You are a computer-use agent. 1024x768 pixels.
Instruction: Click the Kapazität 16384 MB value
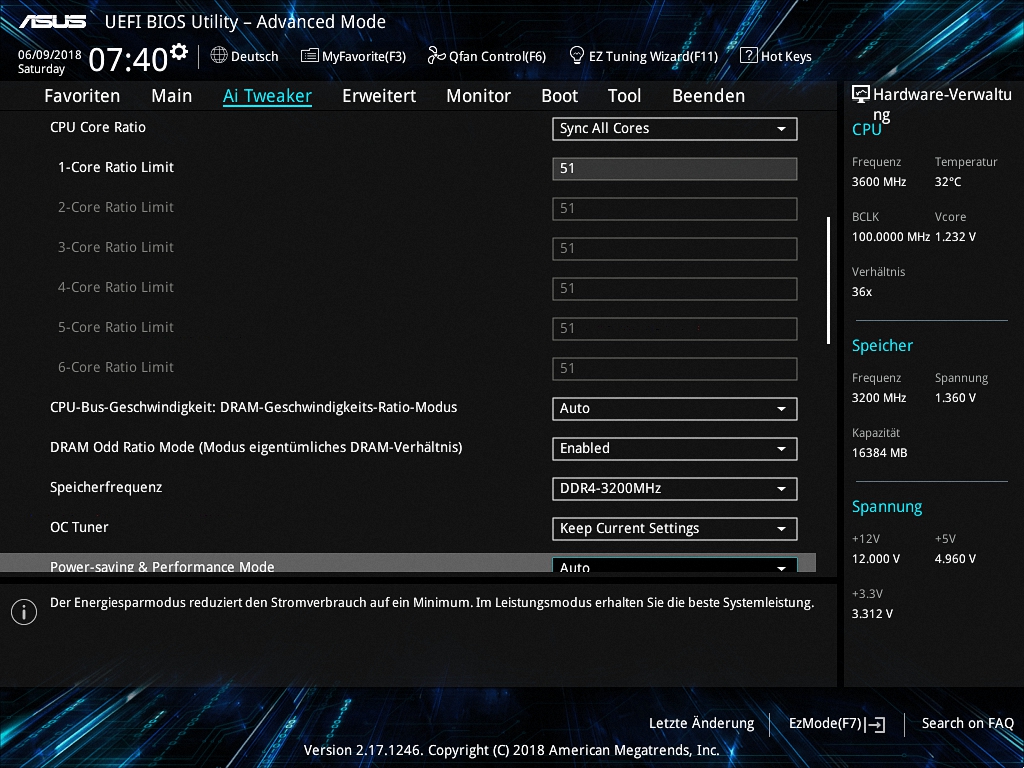click(879, 453)
